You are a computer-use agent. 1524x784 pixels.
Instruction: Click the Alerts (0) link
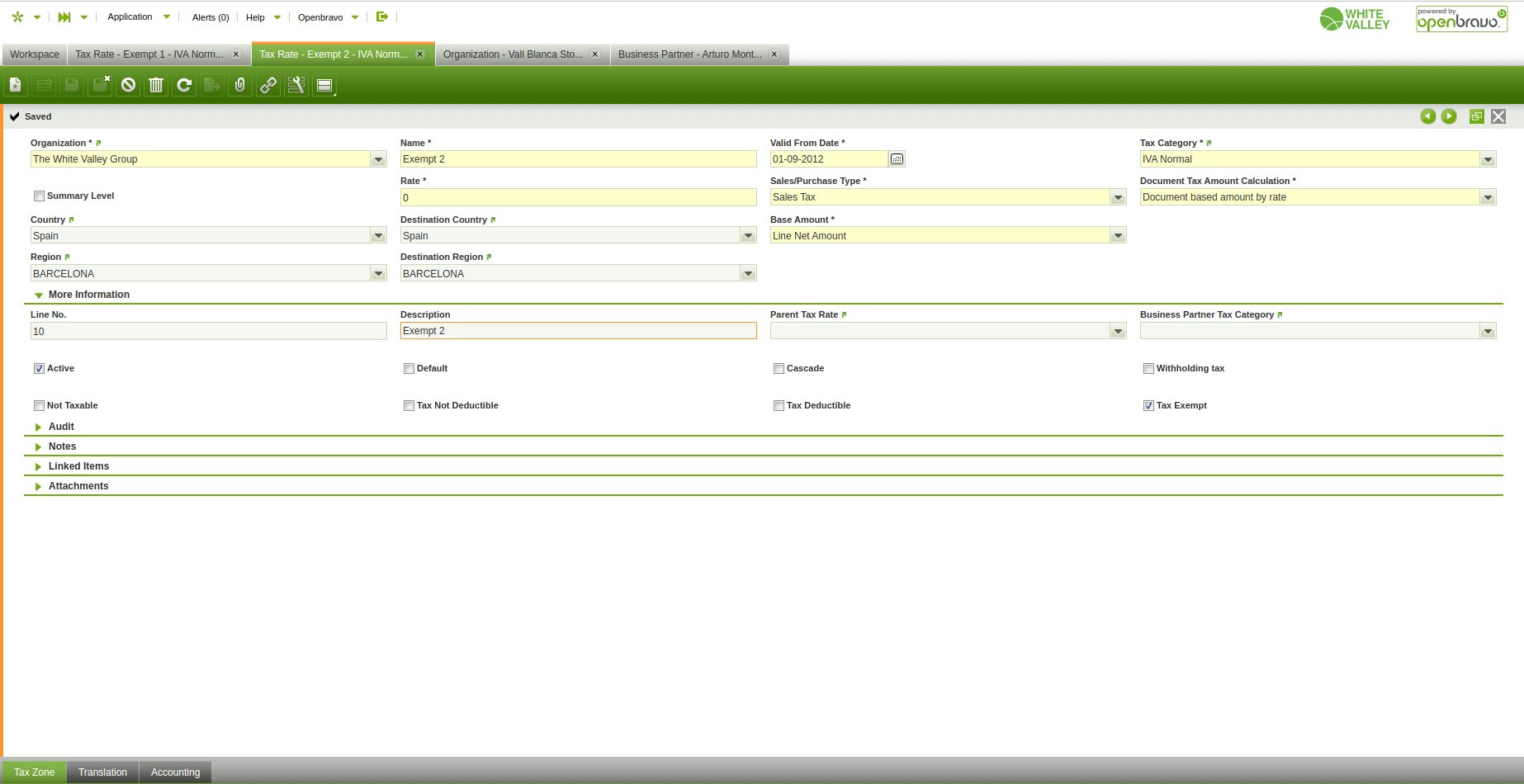(x=211, y=17)
